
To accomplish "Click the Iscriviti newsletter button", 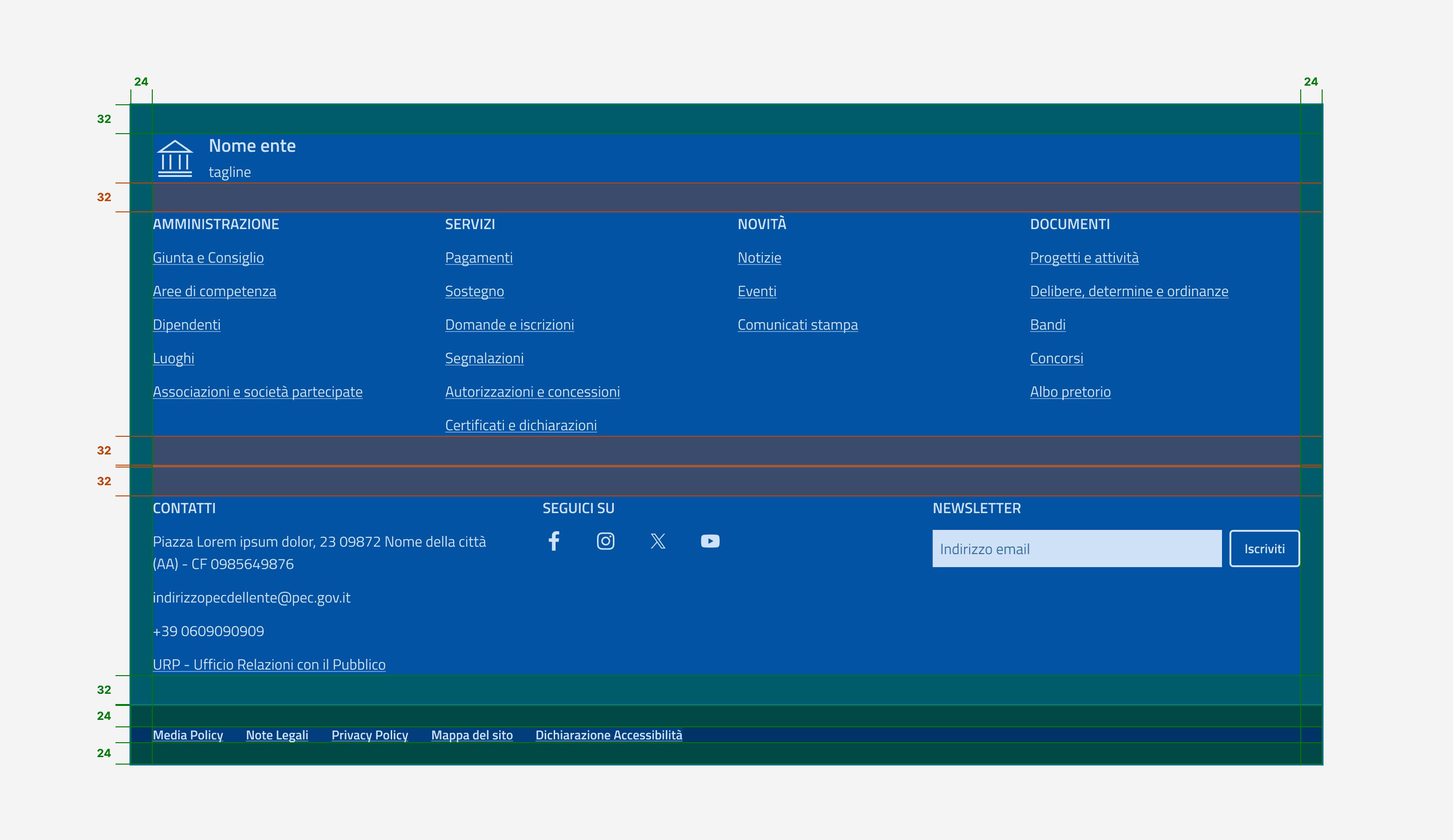I will tap(1264, 548).
